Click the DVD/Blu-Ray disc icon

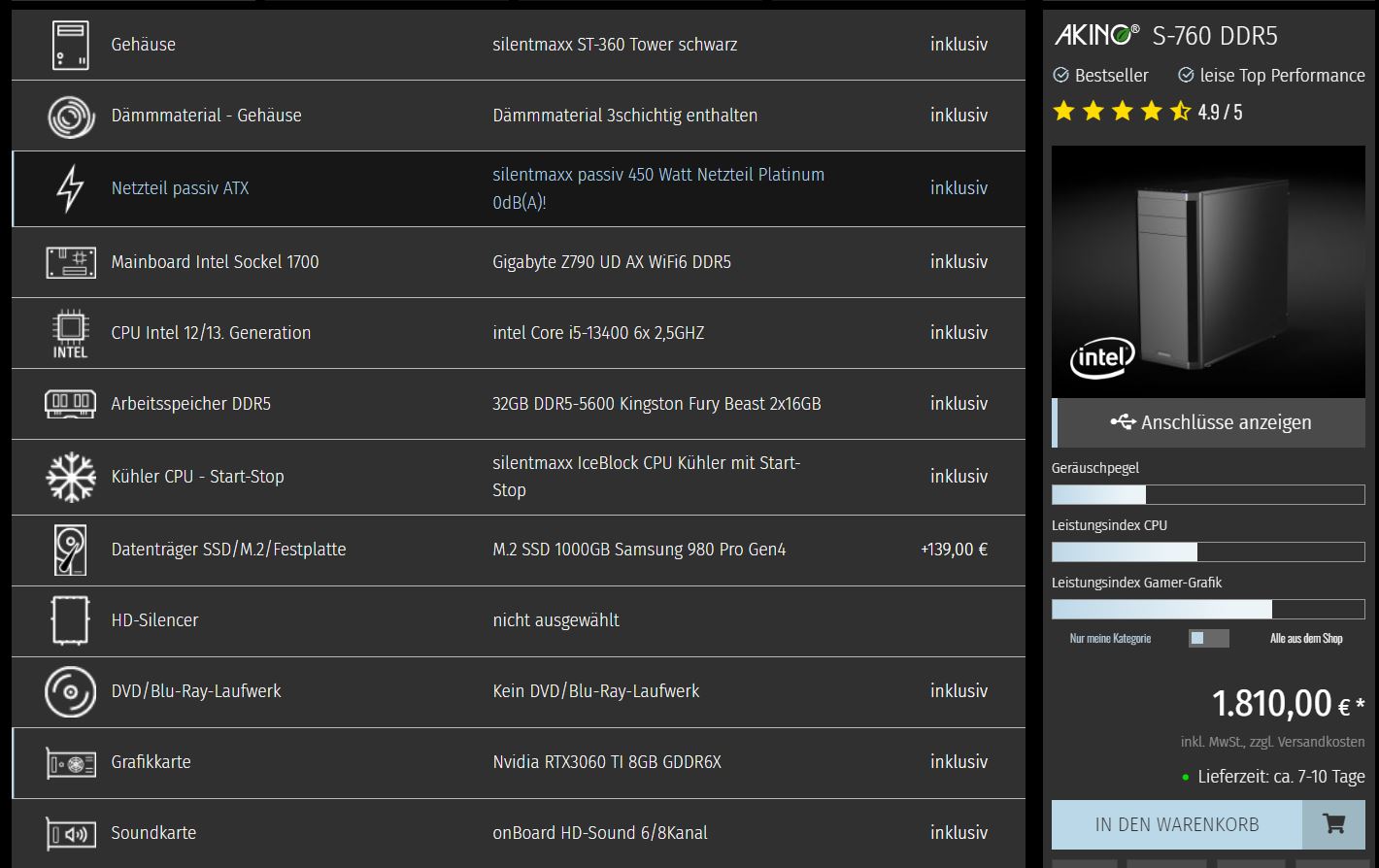[x=70, y=691]
